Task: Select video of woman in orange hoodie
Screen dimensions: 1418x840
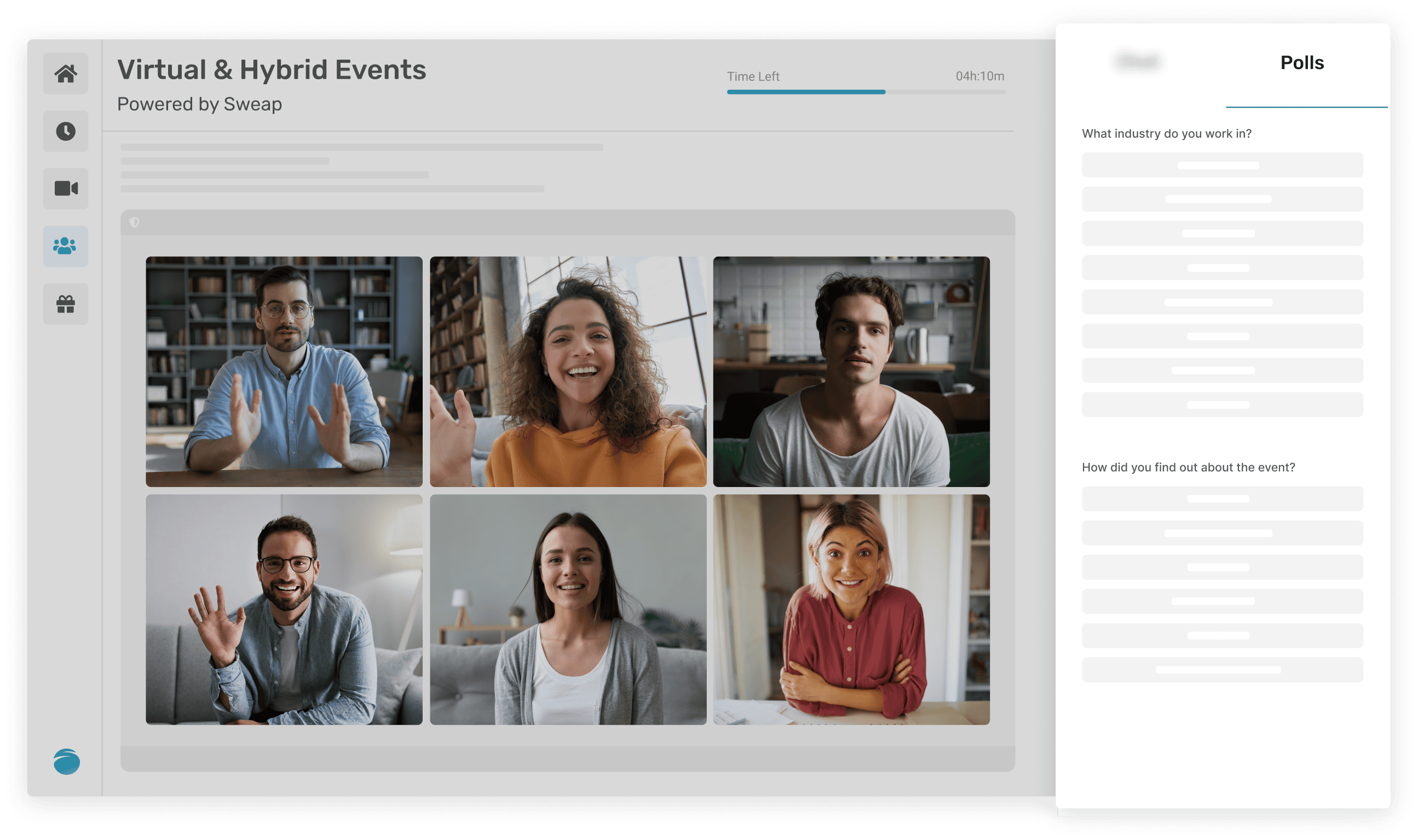Action: 567,372
